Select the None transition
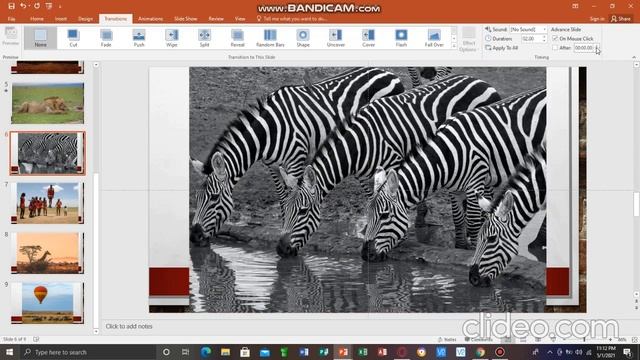The image size is (640, 360). [40, 38]
